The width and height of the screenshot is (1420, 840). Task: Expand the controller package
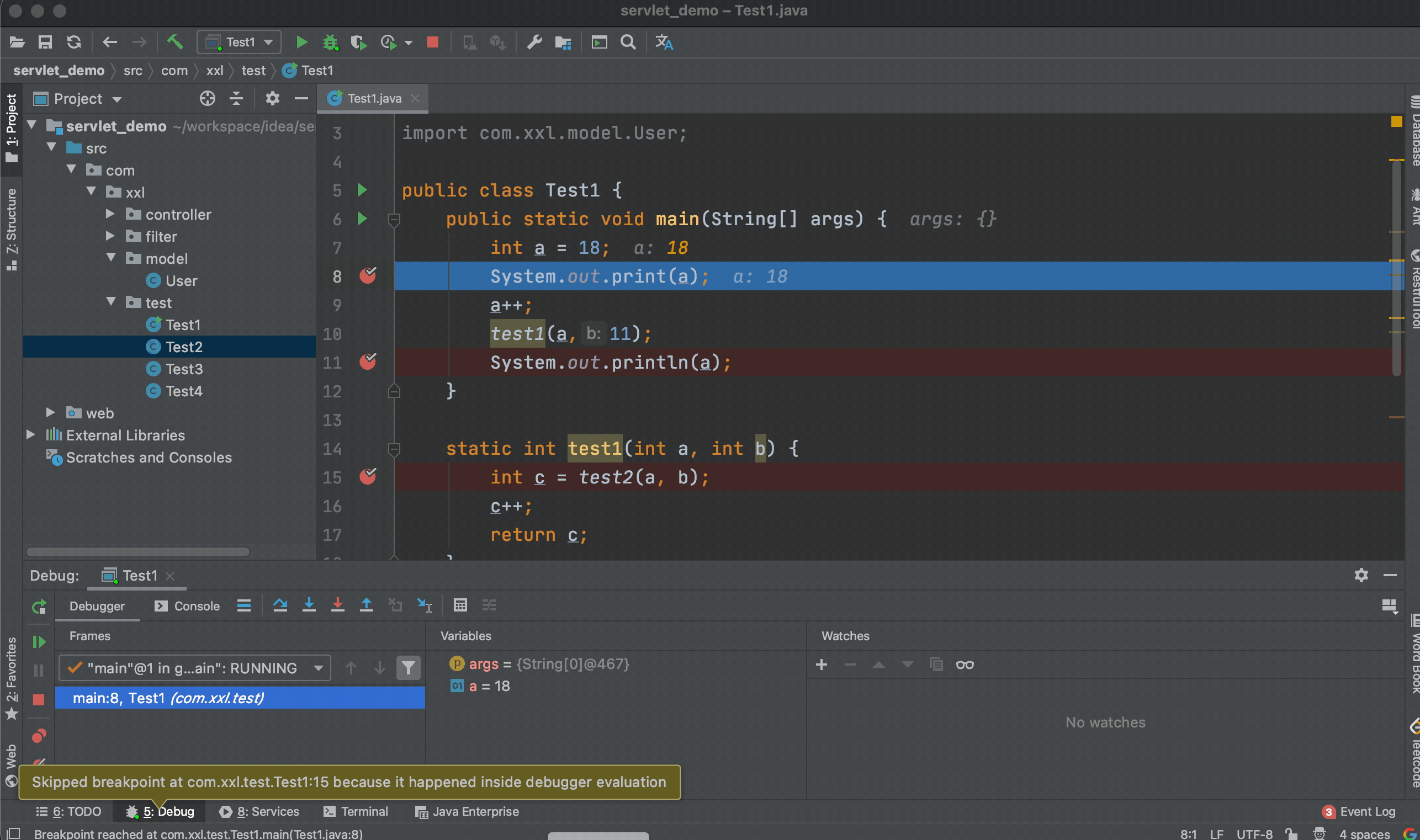pyautogui.click(x=110, y=214)
